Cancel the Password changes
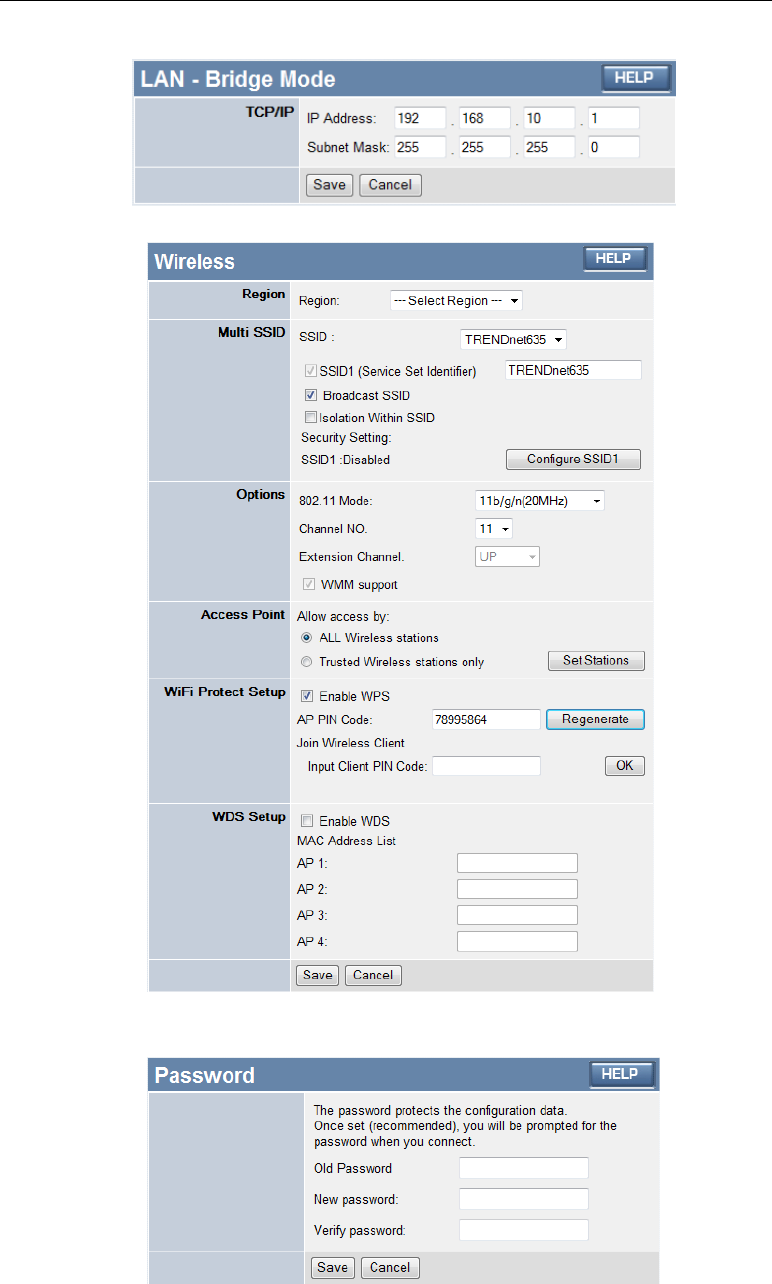Screen dimensions: 772x1284 pyautogui.click(x=391, y=1267)
